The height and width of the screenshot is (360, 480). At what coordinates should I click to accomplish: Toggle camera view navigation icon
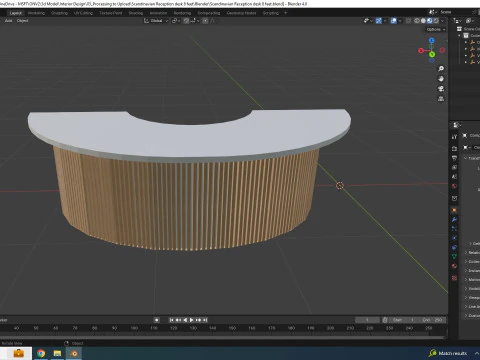tap(441, 89)
